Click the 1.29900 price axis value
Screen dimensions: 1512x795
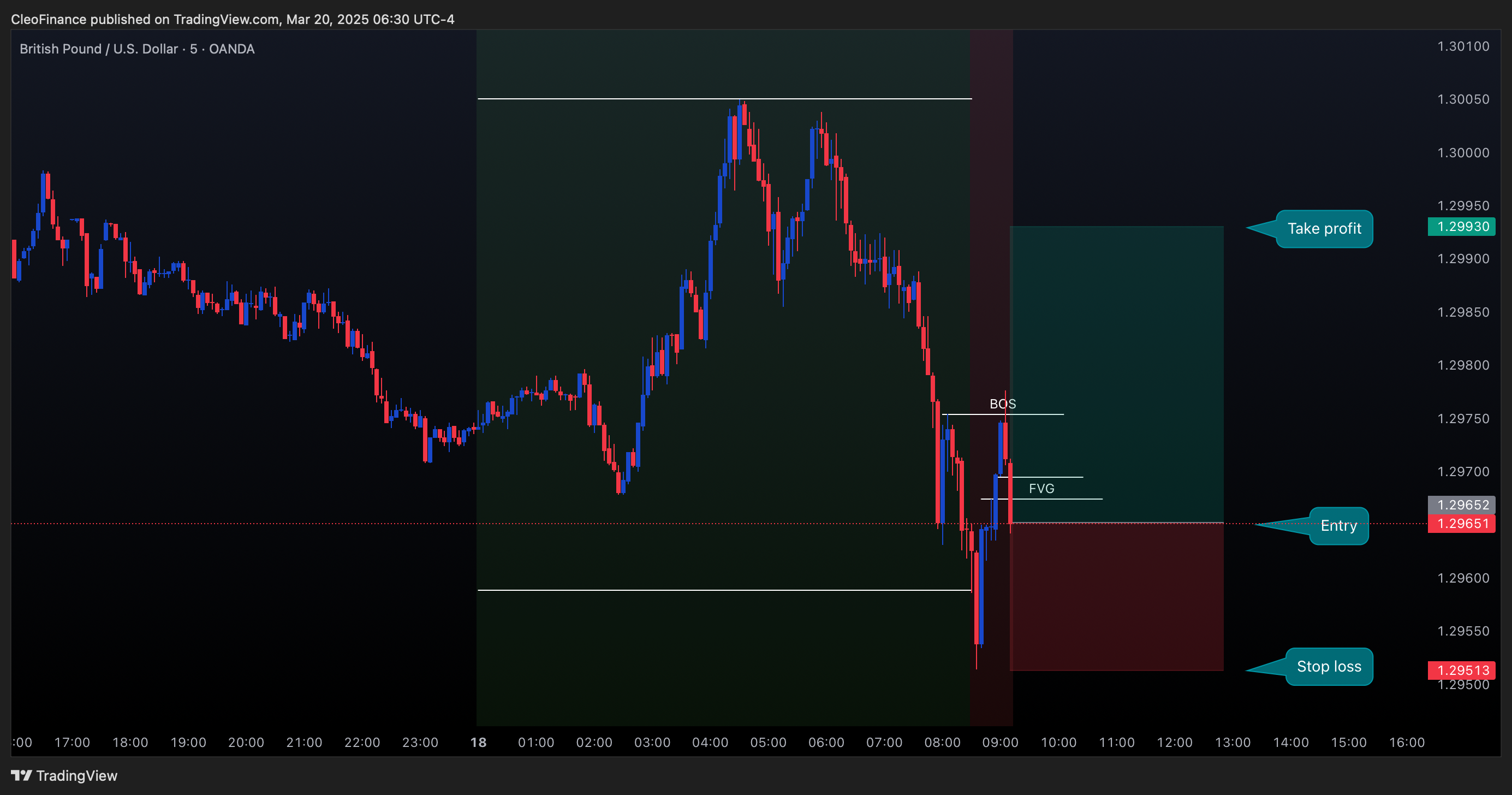[x=1463, y=259]
